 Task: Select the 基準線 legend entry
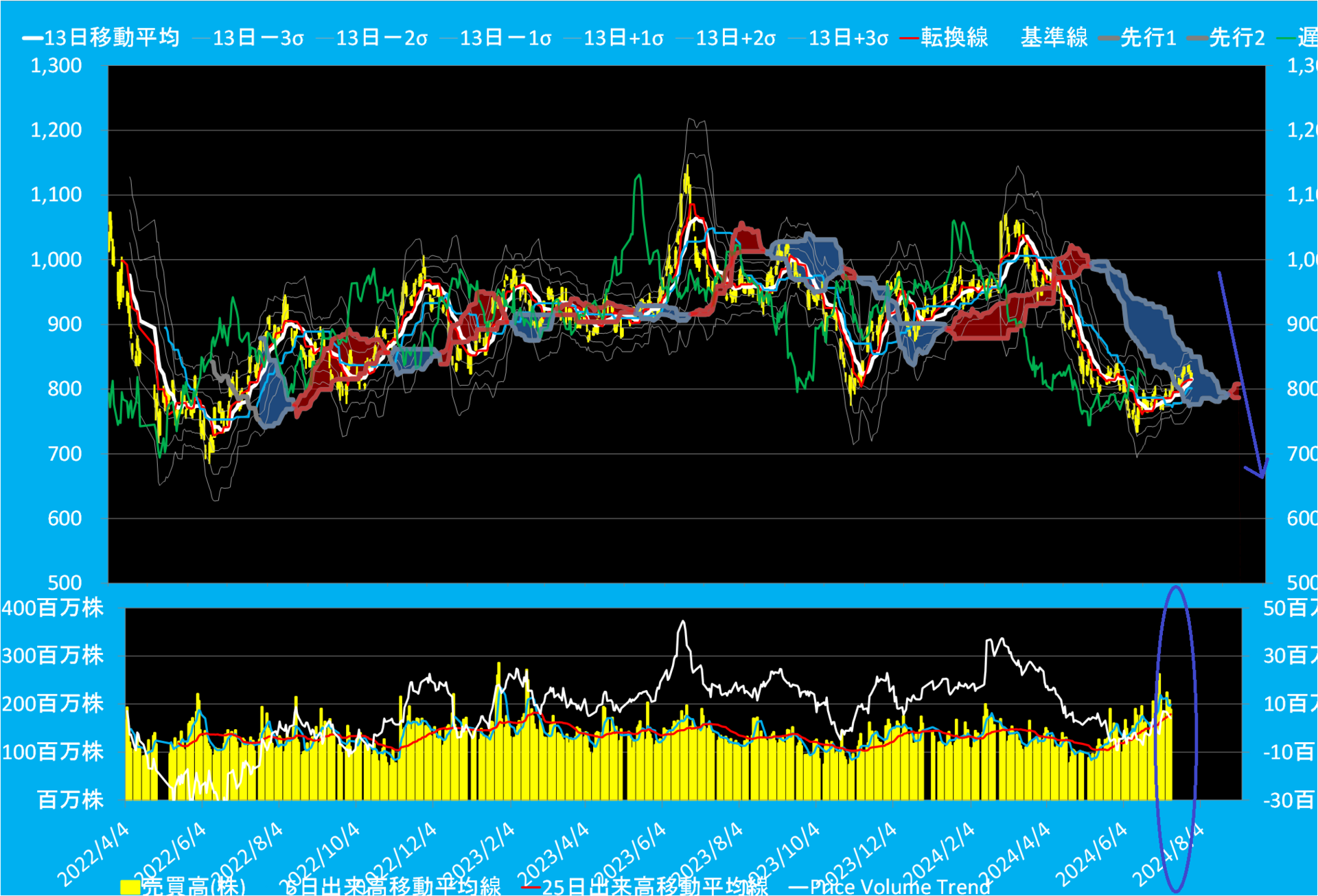[1054, 37]
